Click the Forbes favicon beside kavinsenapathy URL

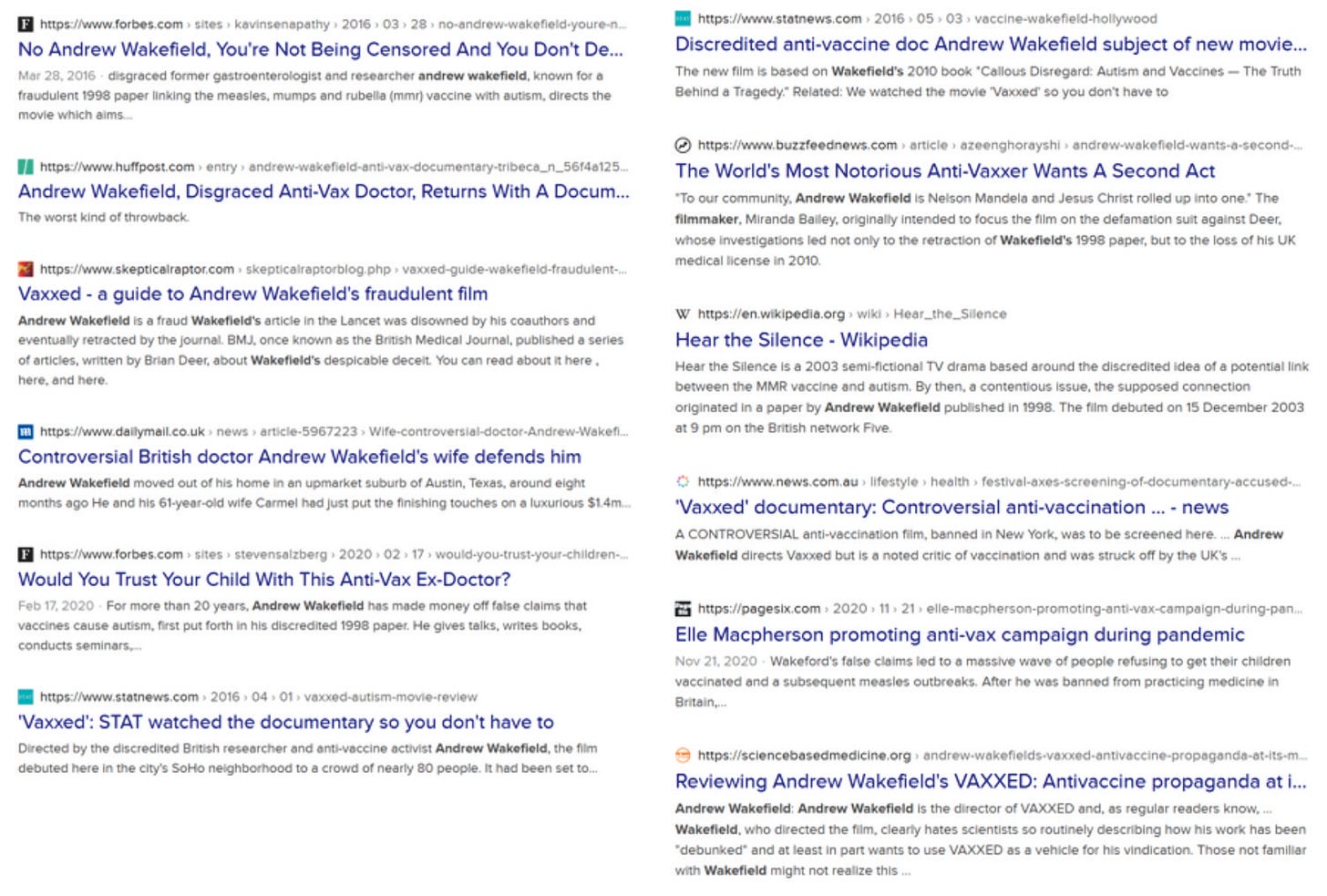pyautogui.click(x=26, y=25)
